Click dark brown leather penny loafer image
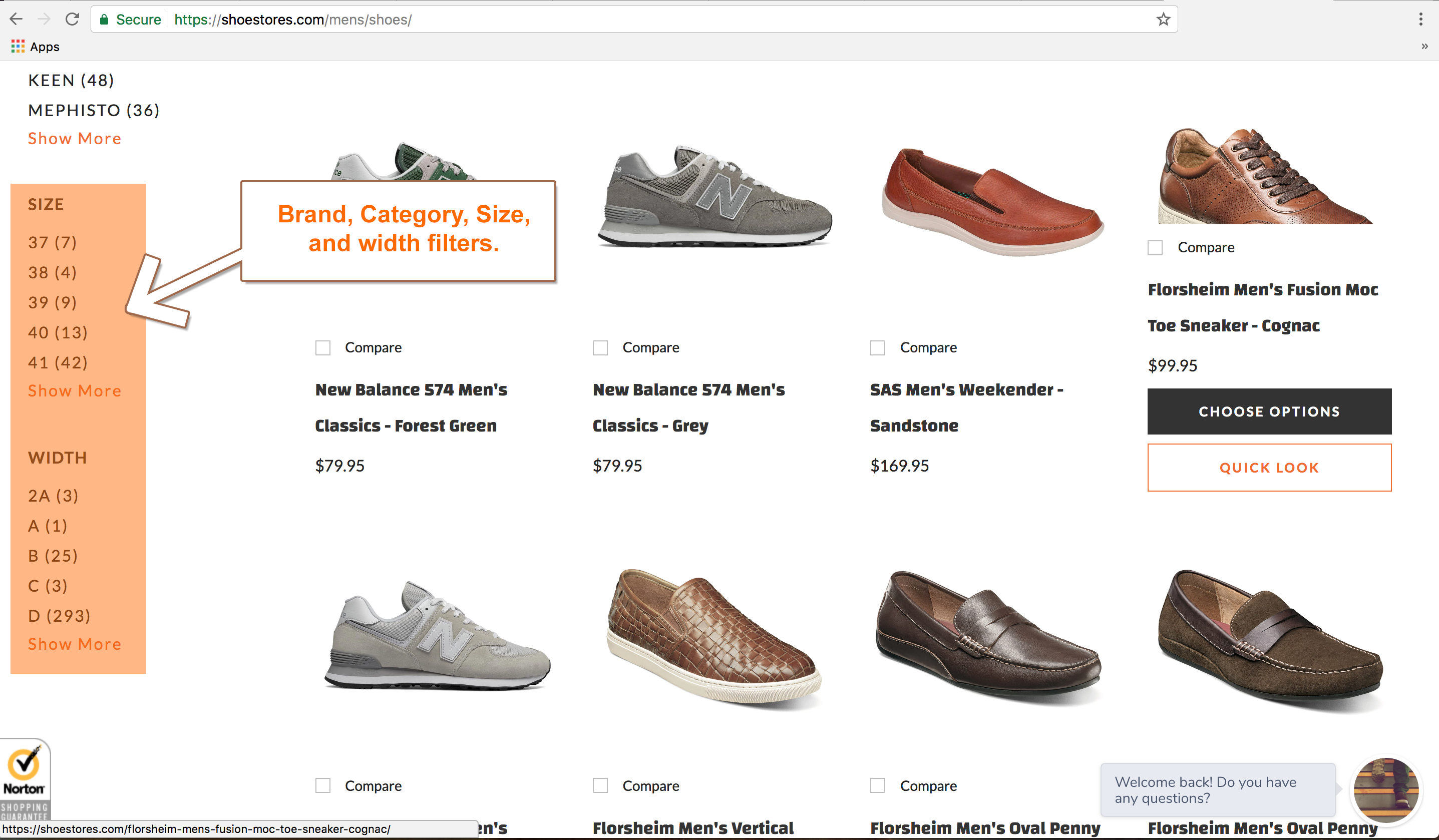Viewport: 1439px width, 840px height. coord(988,638)
